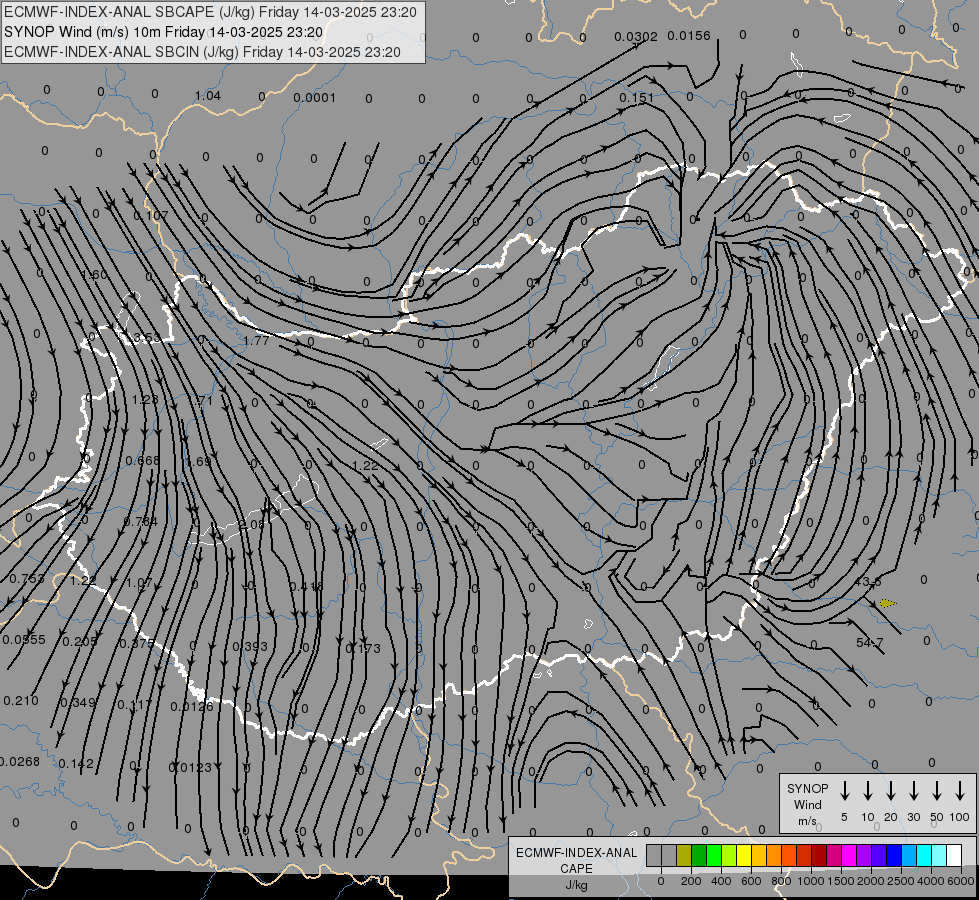
Task: Click the 0.0156 value near top
Action: 689,36
